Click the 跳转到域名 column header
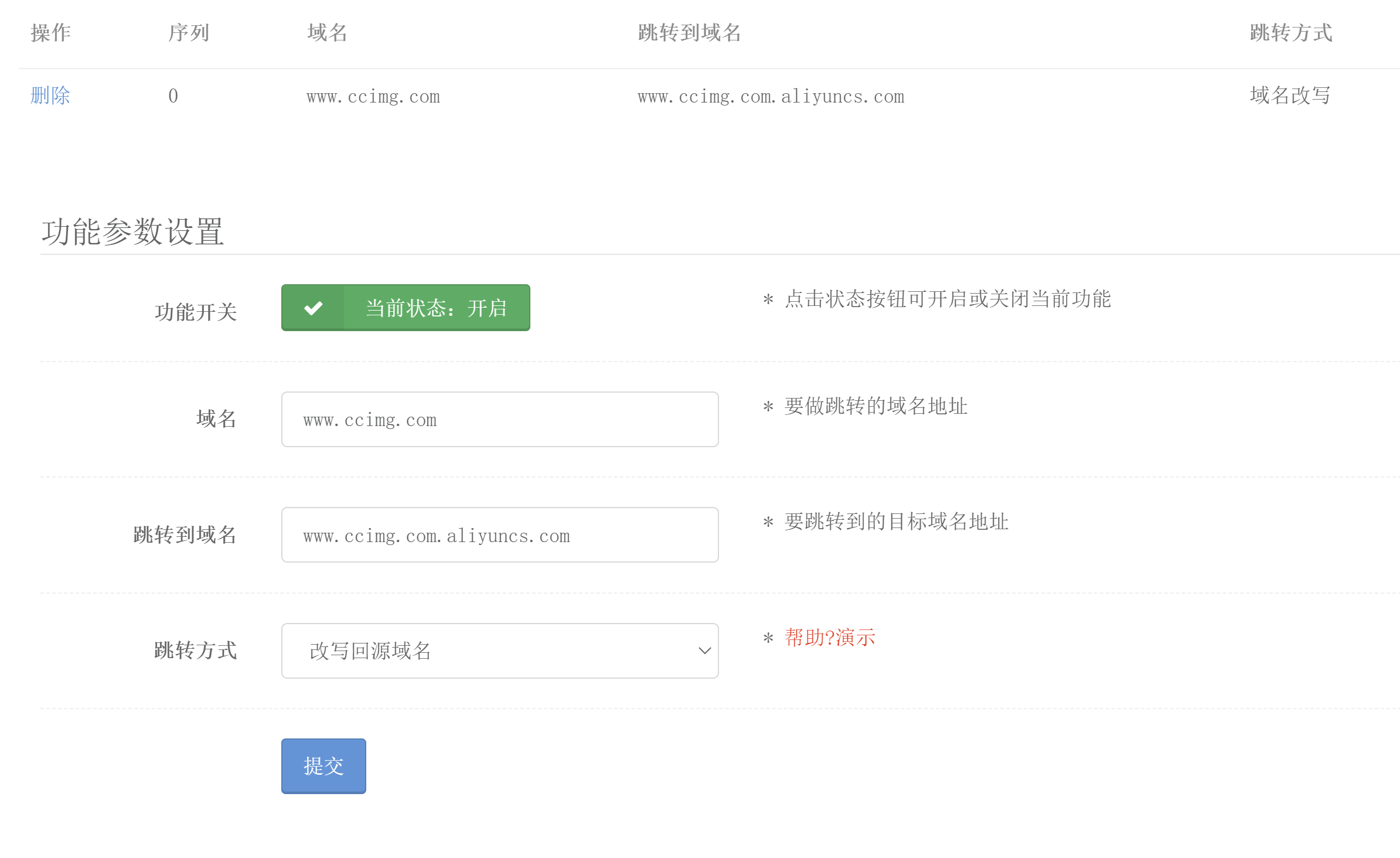This screenshot has width=1400, height=858. click(x=689, y=33)
